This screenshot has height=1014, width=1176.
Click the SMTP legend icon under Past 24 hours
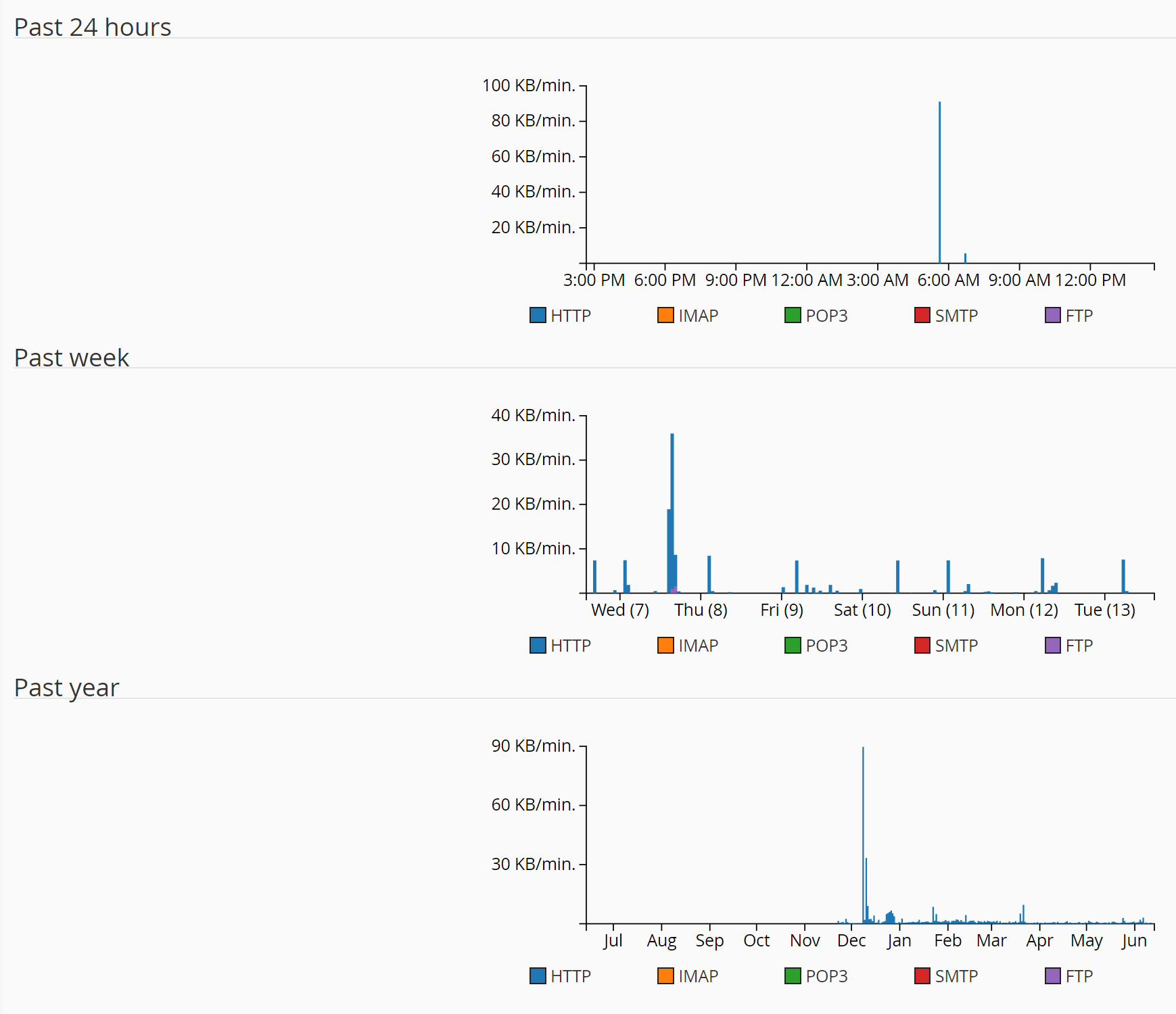pos(922,315)
